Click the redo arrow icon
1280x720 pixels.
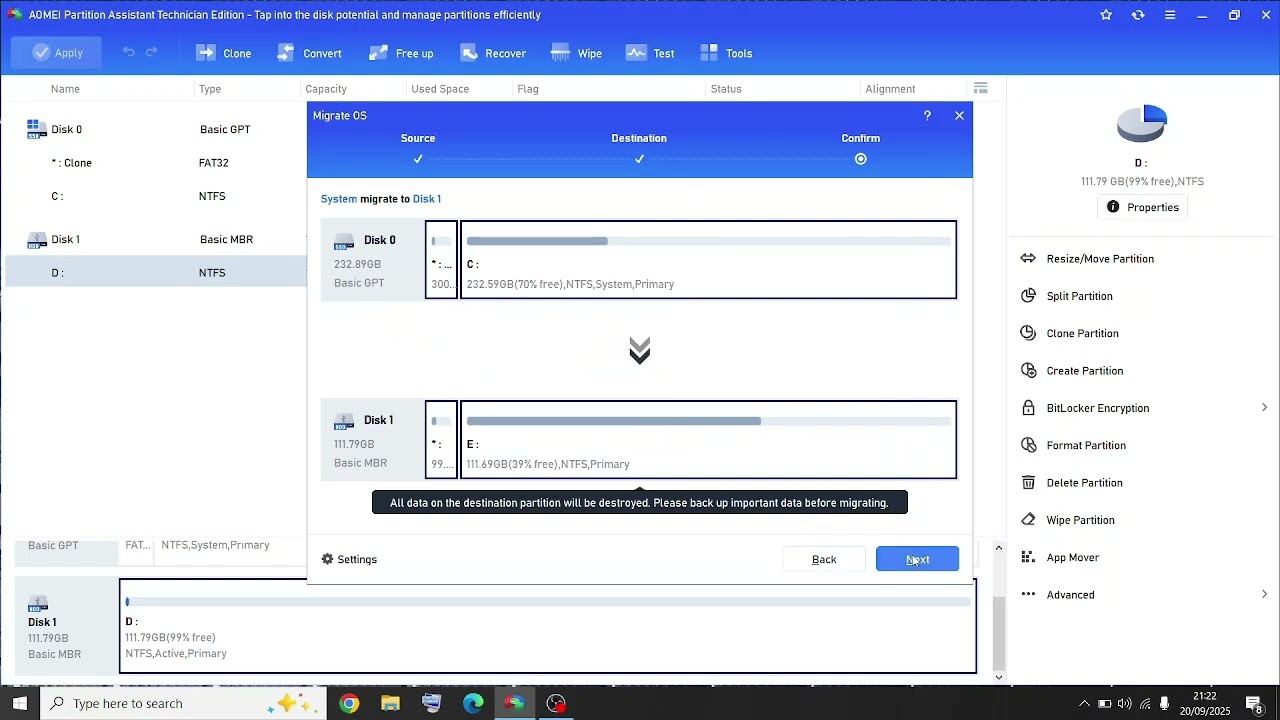152,52
